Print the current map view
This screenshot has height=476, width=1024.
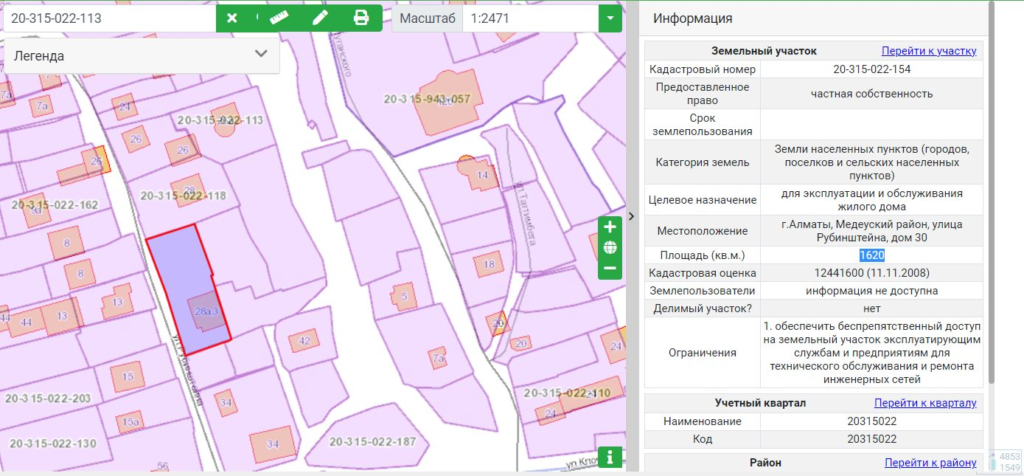pyautogui.click(x=361, y=18)
